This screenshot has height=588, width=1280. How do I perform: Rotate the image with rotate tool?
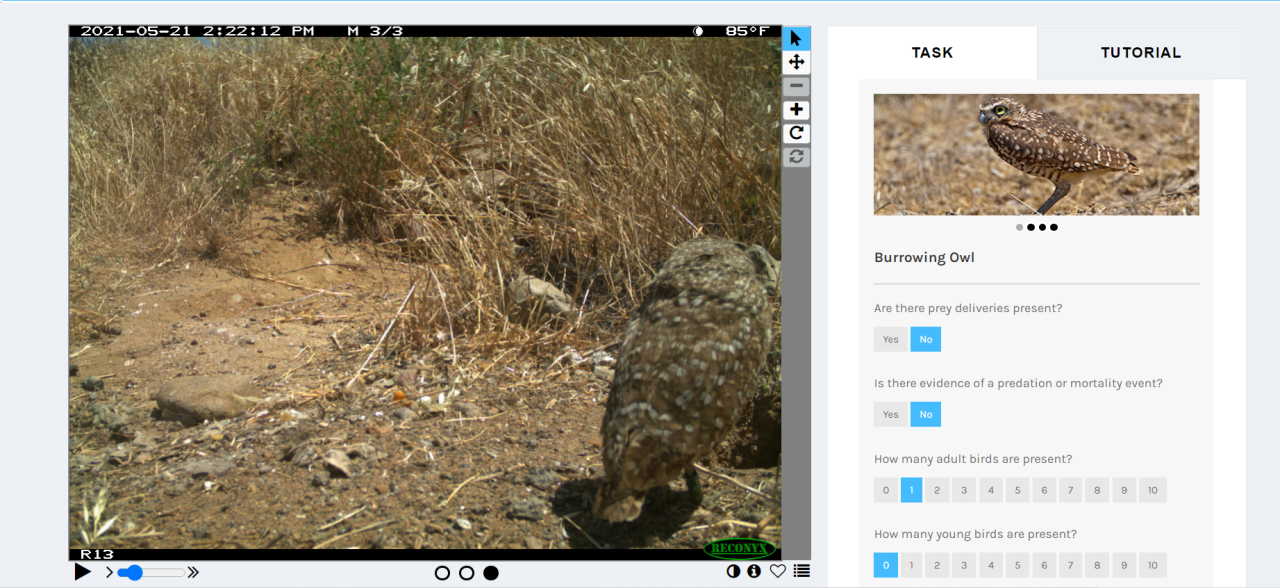[x=796, y=133]
